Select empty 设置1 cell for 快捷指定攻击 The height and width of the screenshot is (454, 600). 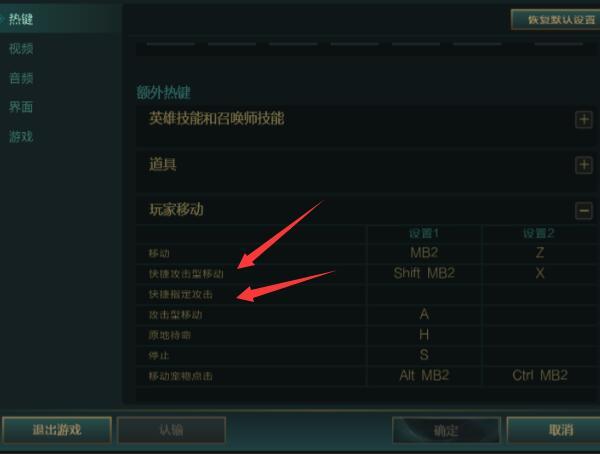tap(424, 294)
